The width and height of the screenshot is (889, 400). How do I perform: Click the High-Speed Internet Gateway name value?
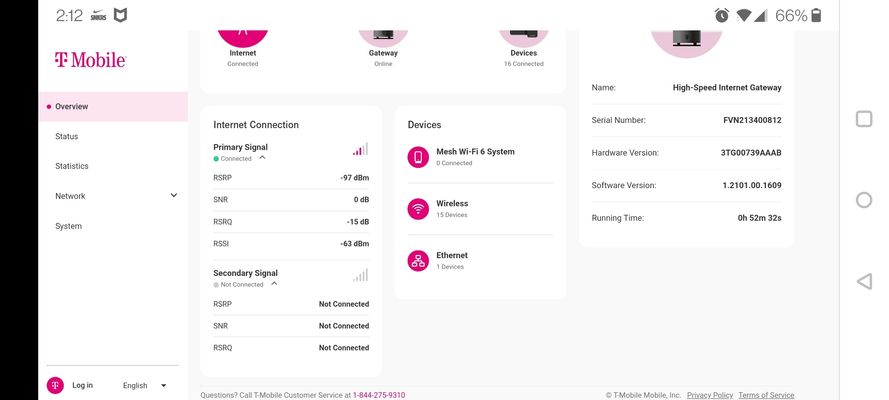point(727,88)
